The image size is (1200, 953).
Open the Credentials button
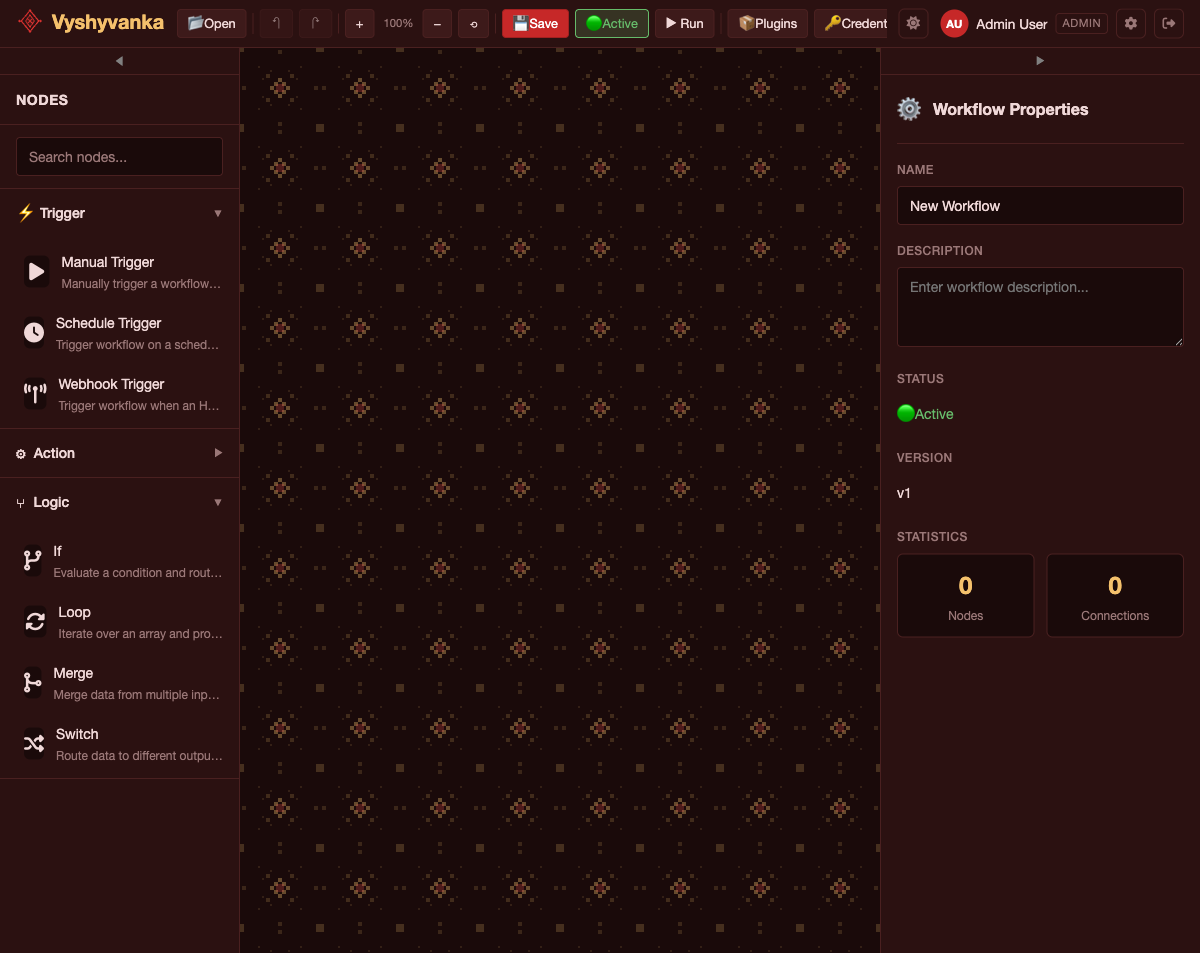point(851,23)
